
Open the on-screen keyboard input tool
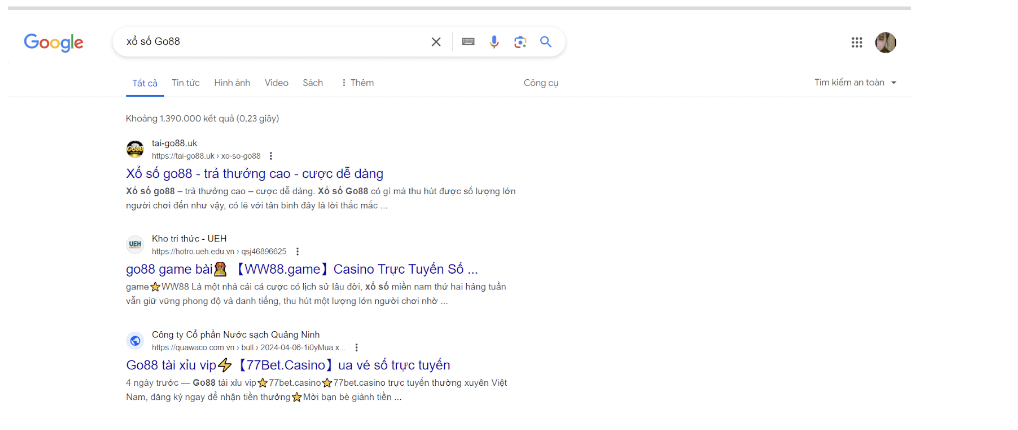coord(468,42)
